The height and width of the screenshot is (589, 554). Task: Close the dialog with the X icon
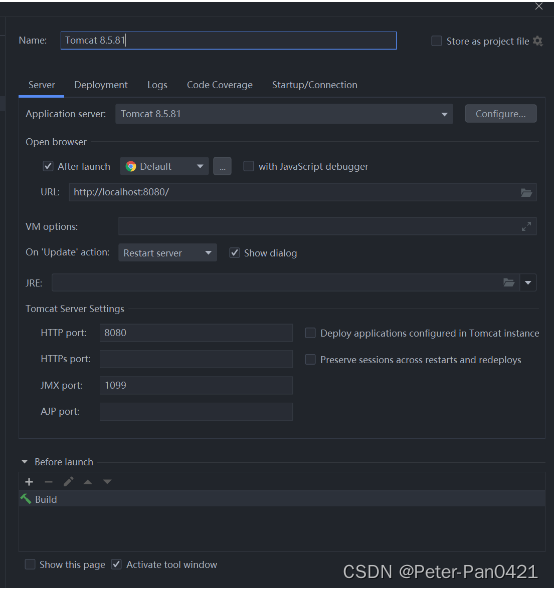[539, 6]
